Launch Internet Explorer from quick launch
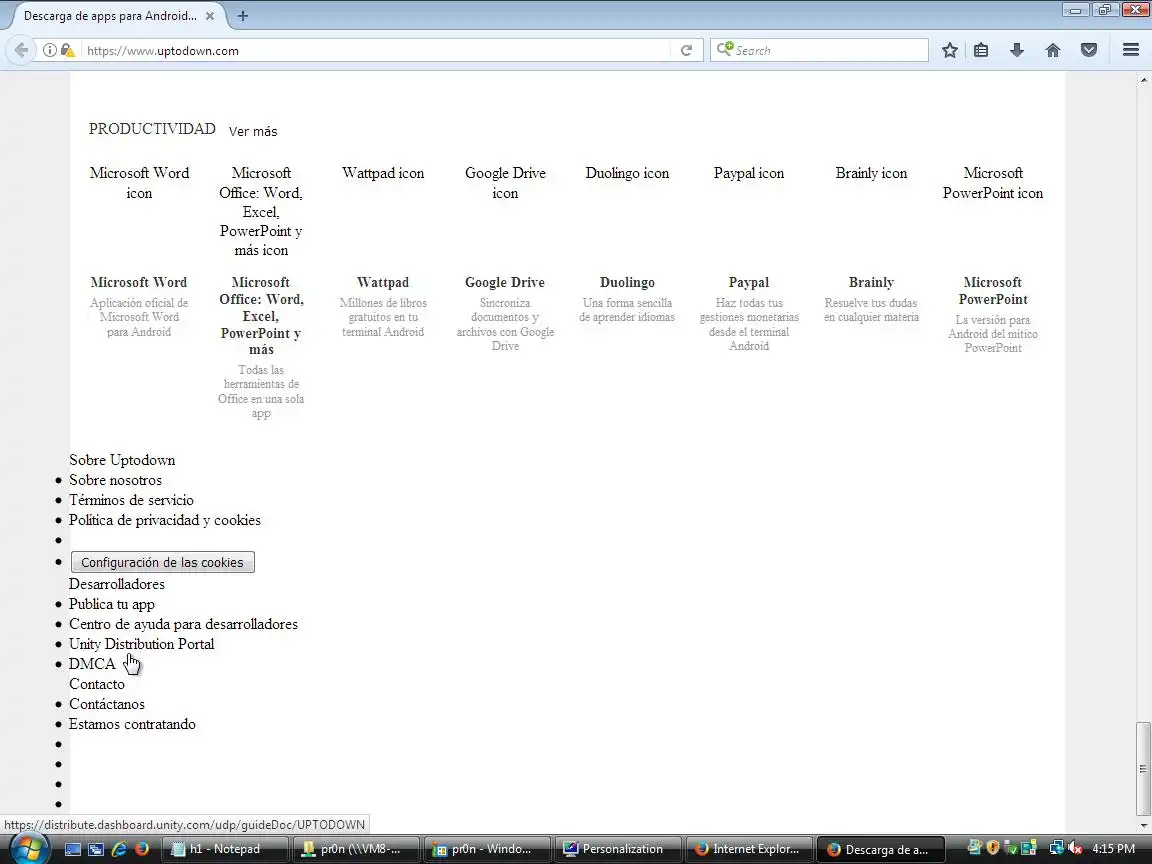Image resolution: width=1152 pixels, height=864 pixels. coord(118,849)
